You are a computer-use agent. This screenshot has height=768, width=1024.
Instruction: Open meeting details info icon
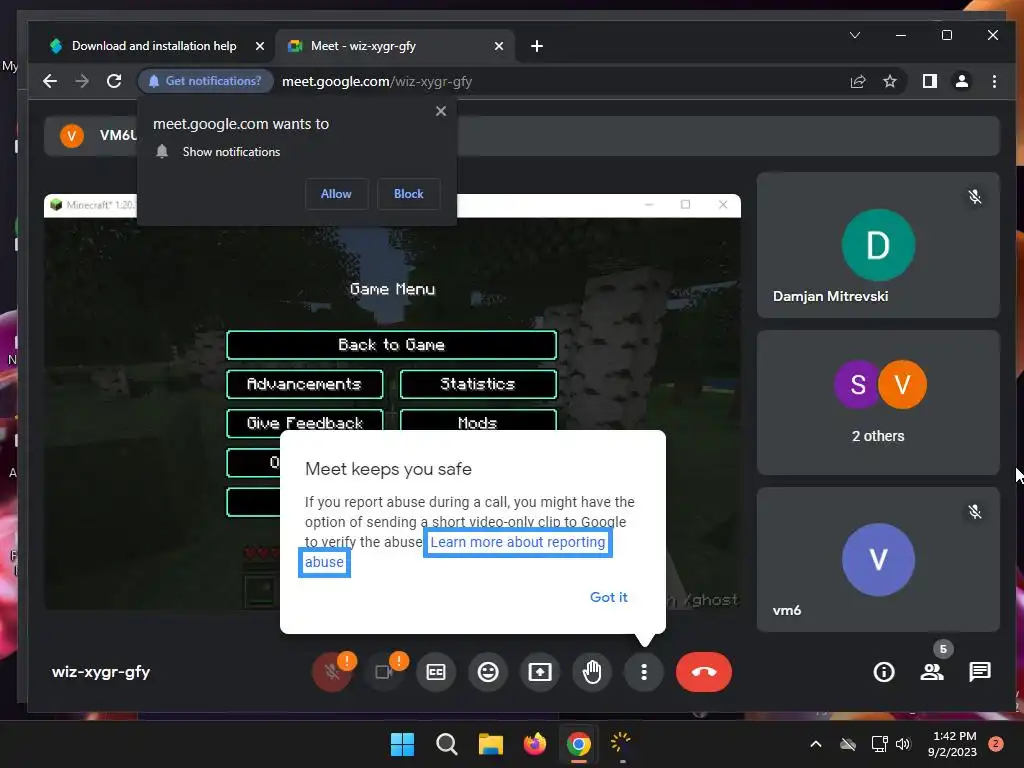coord(884,671)
